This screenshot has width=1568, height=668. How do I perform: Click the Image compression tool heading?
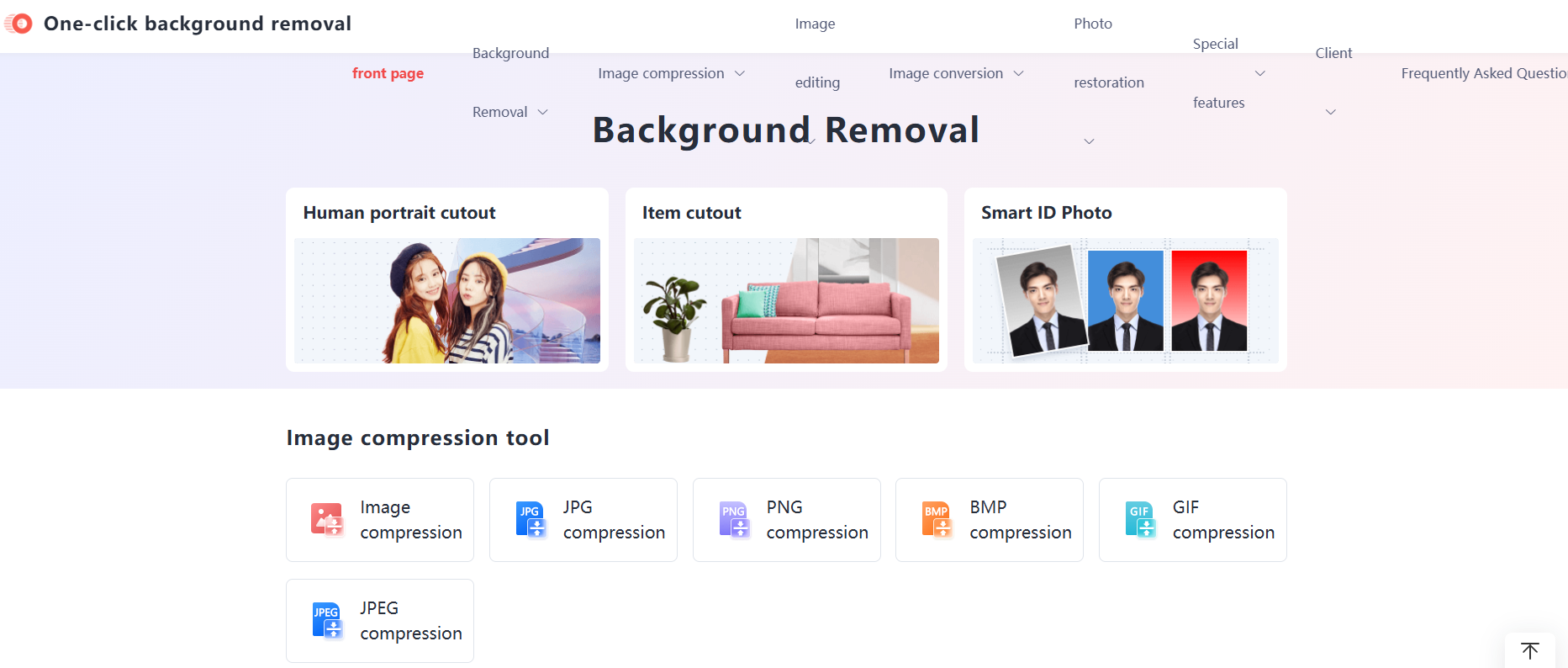pyautogui.click(x=418, y=437)
